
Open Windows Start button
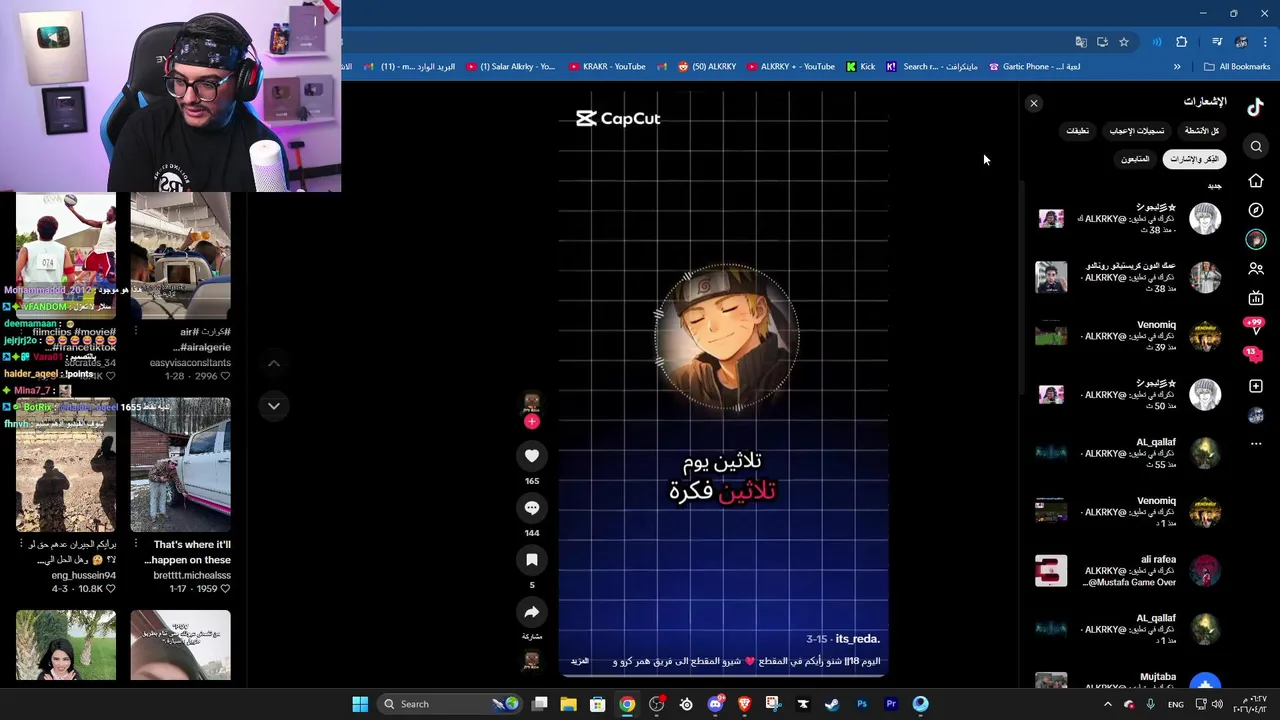360,704
